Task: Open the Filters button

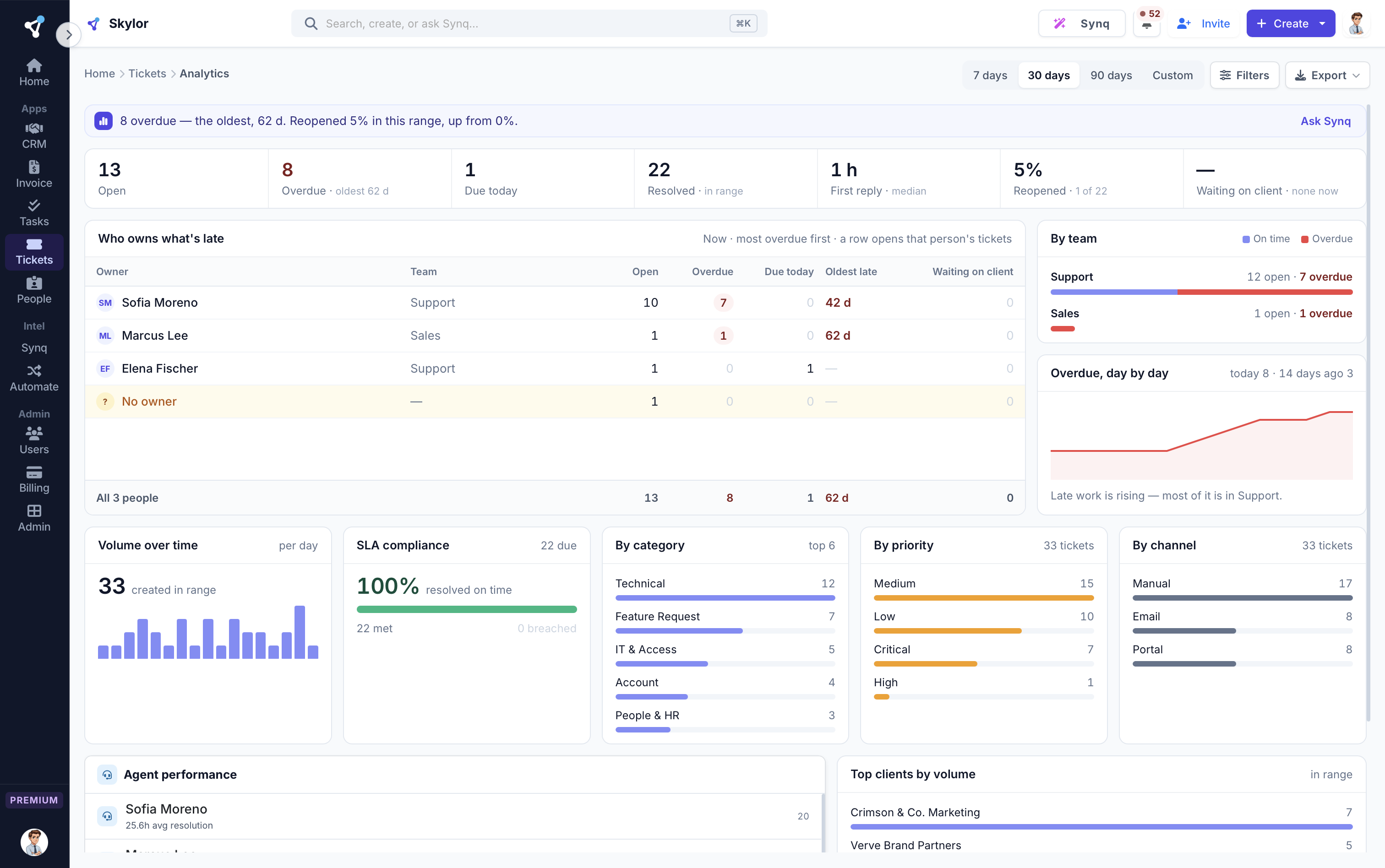Action: point(1244,75)
